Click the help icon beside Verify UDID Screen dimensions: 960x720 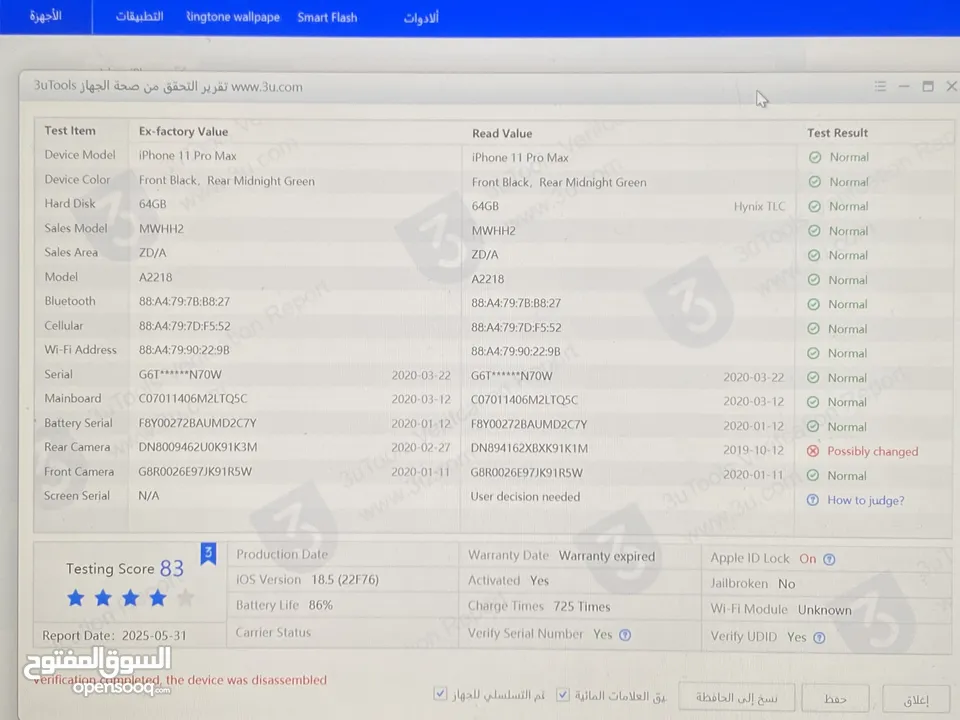[819, 638]
